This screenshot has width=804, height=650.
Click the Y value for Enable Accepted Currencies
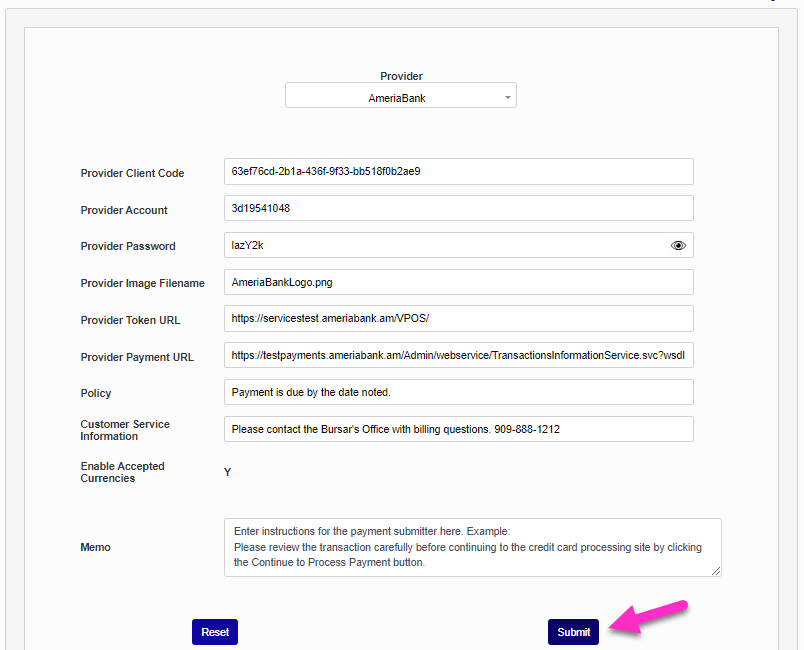point(228,472)
